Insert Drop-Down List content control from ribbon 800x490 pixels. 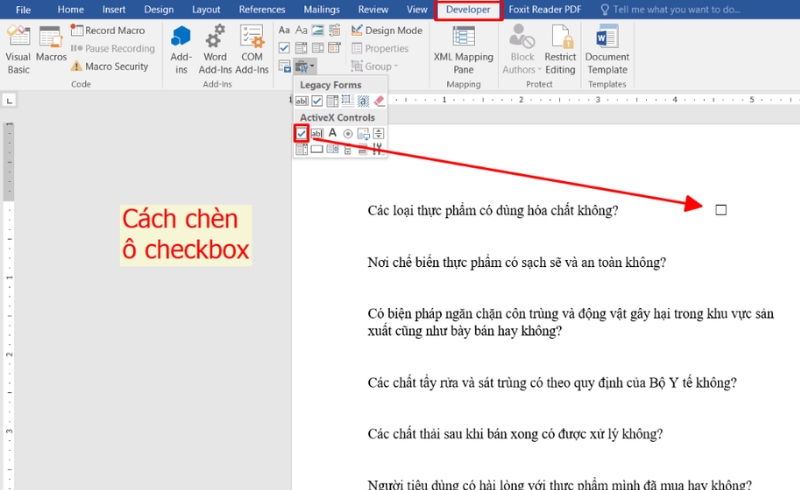[x=318, y=48]
